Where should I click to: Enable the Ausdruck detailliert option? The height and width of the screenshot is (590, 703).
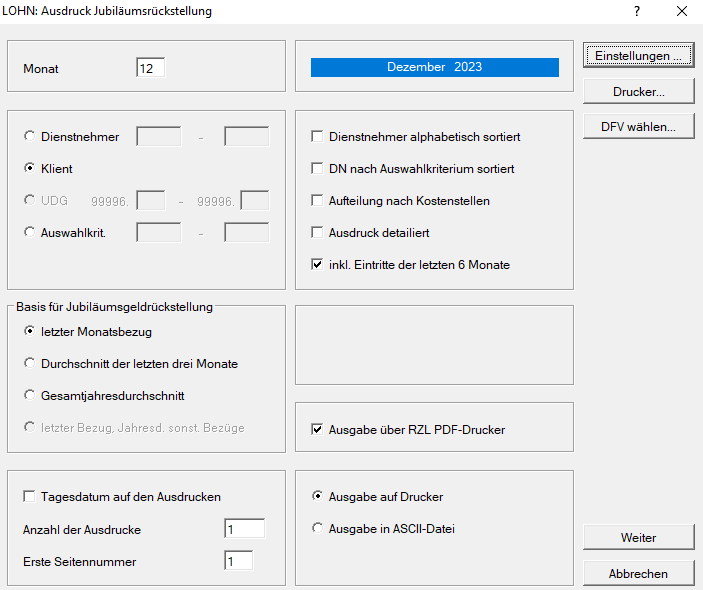click(318, 233)
